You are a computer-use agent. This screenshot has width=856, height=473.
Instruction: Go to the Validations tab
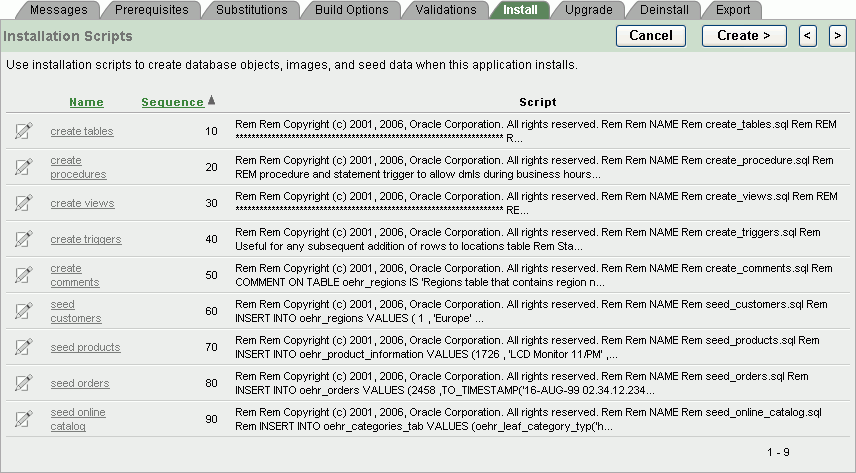pyautogui.click(x=445, y=10)
